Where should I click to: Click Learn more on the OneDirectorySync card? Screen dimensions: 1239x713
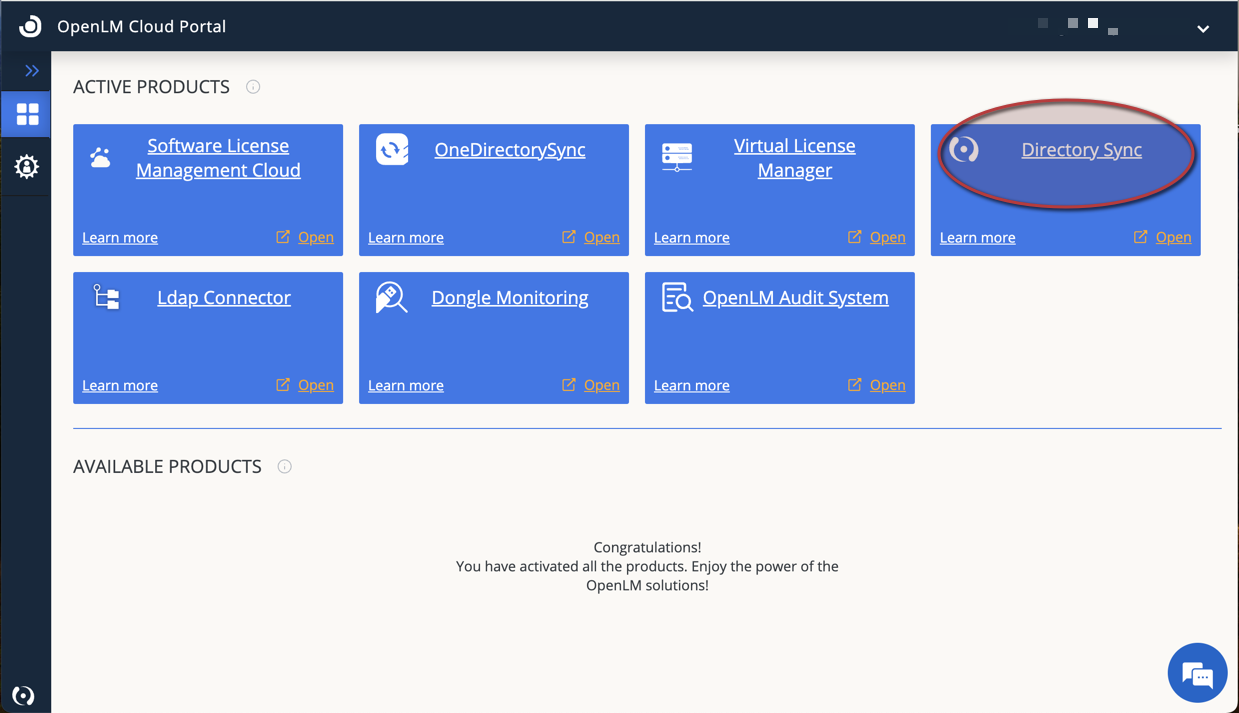click(x=405, y=237)
